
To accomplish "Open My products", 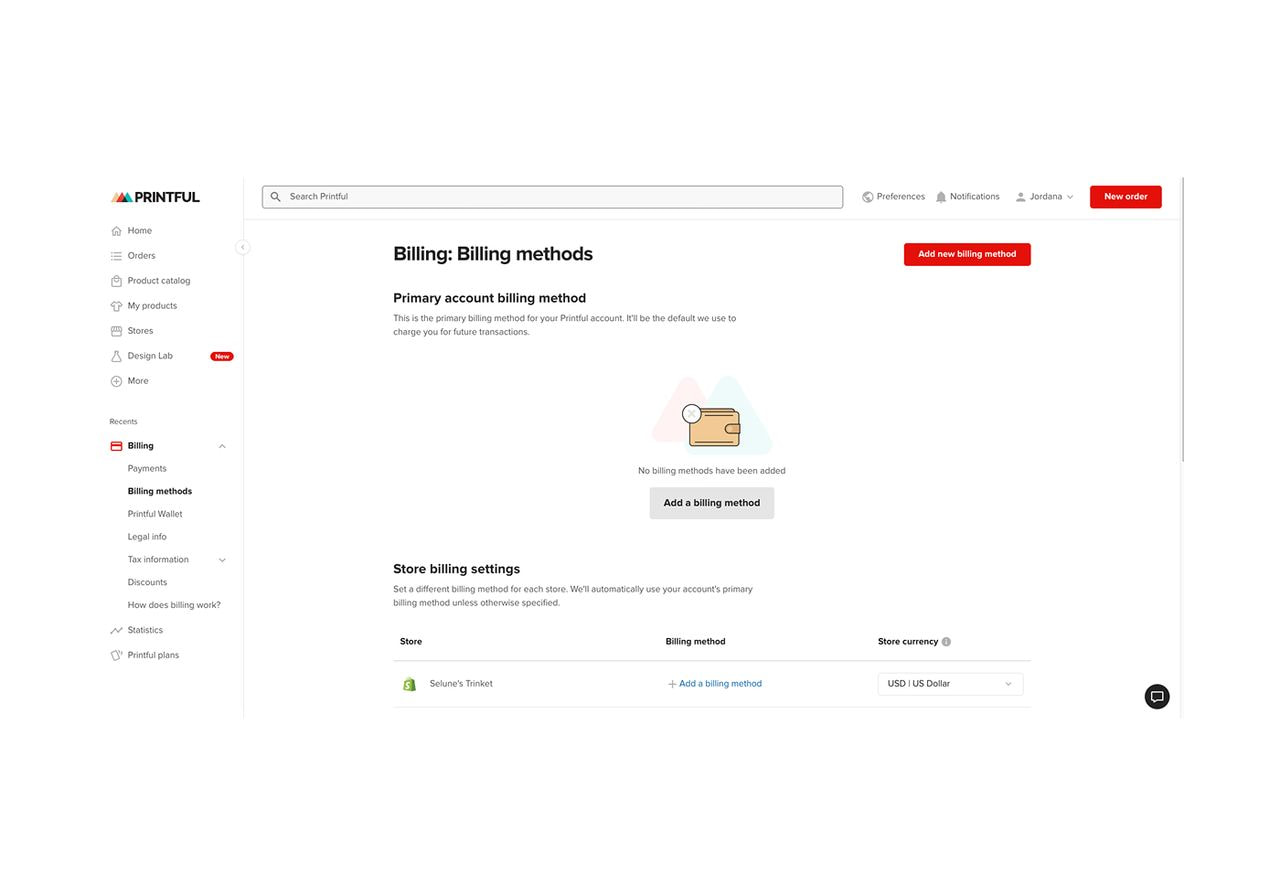I will click(152, 306).
